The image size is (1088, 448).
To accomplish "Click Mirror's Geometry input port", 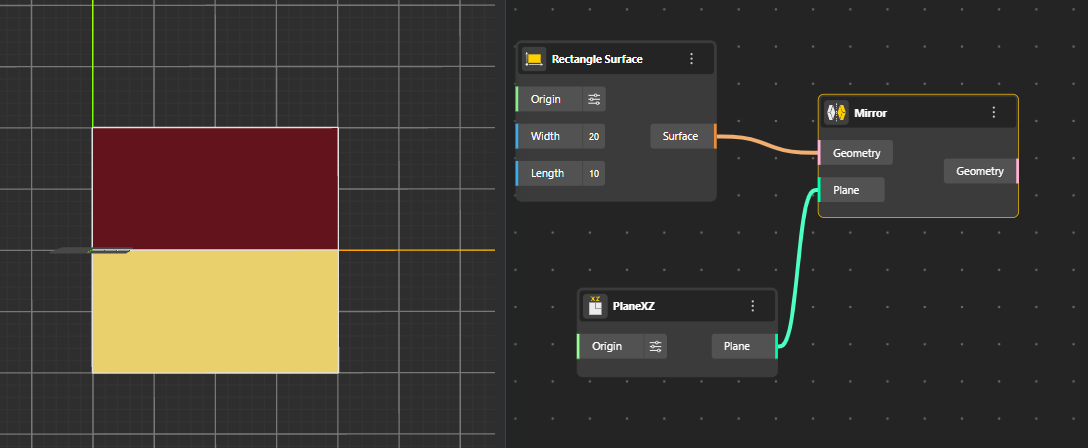I will (819, 153).
